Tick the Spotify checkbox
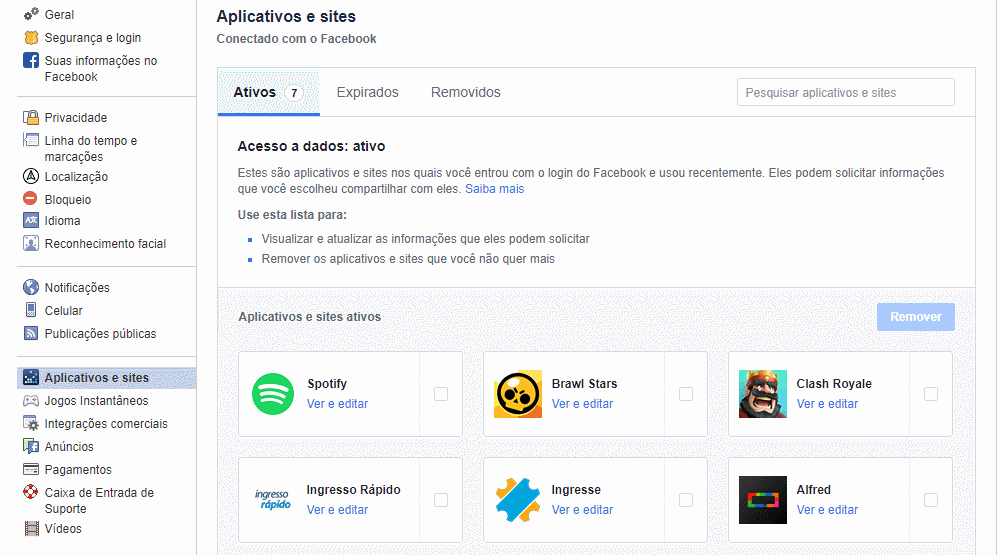 [441, 394]
